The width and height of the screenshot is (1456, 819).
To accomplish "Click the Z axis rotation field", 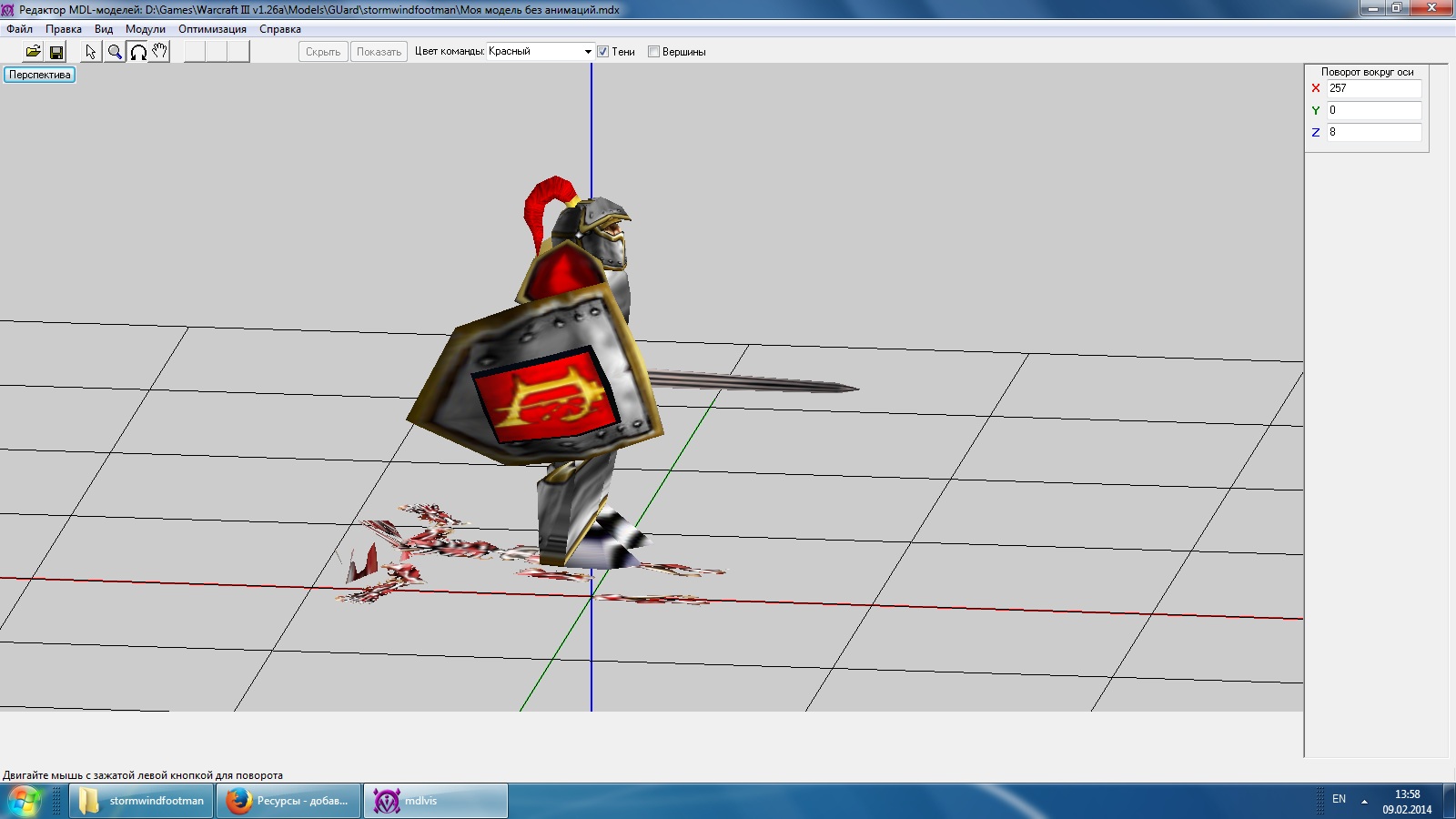I will tap(1373, 132).
